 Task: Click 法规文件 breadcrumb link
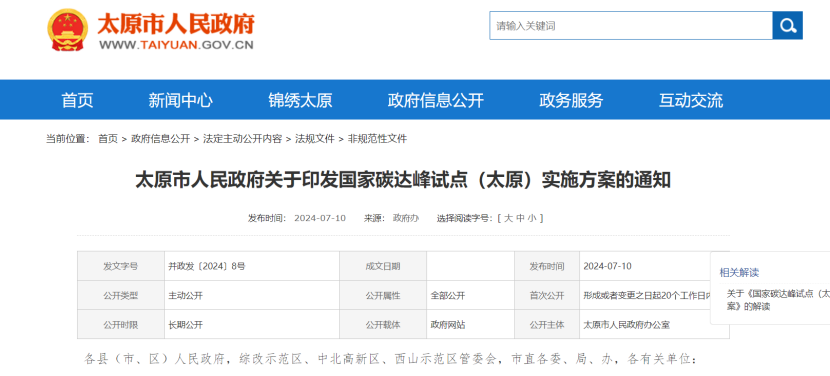(315, 139)
